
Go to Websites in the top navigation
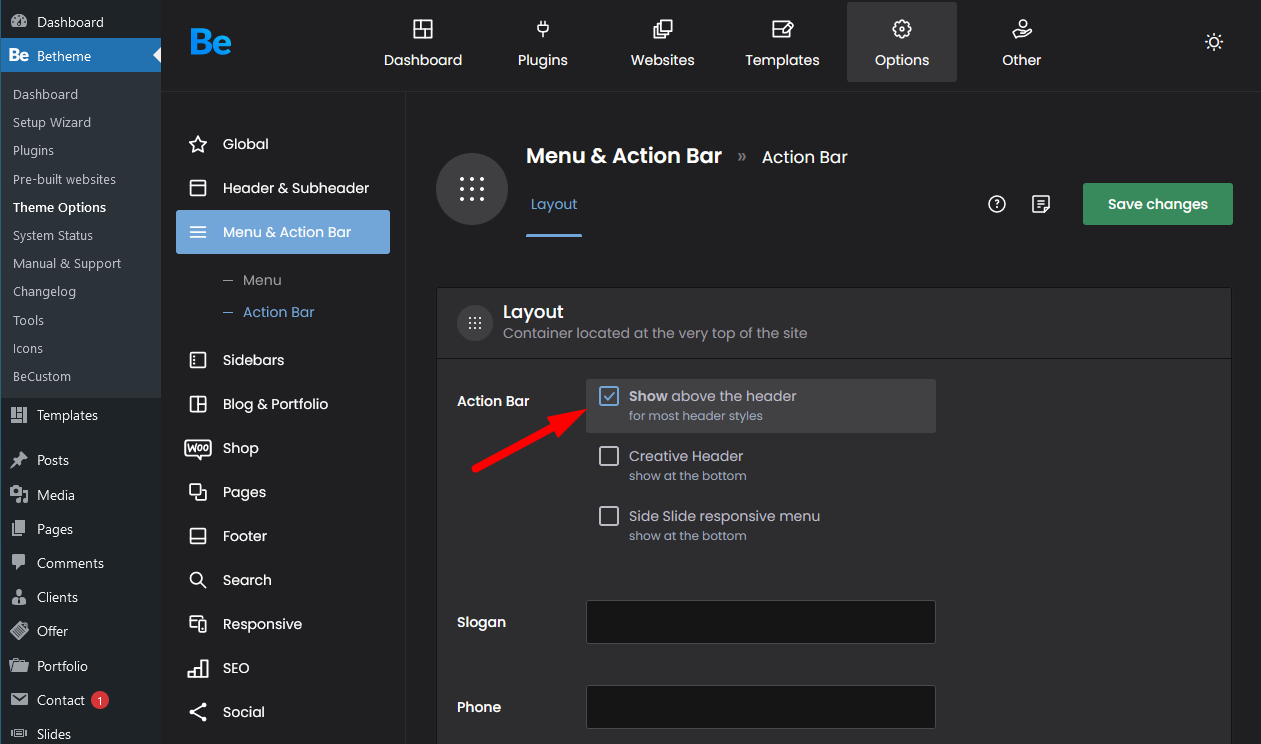click(x=662, y=43)
